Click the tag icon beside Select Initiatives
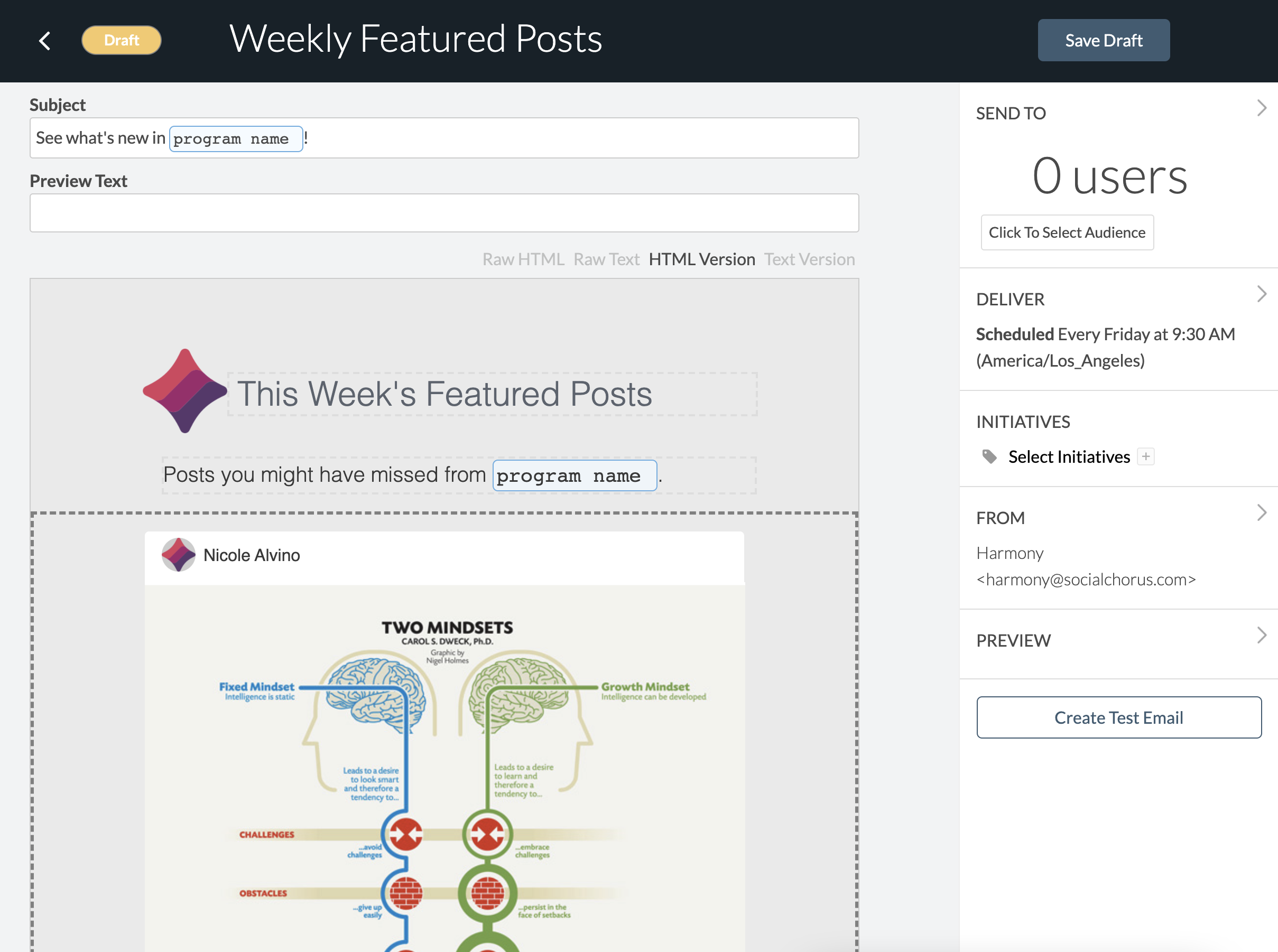This screenshot has width=1278, height=952. click(989, 456)
